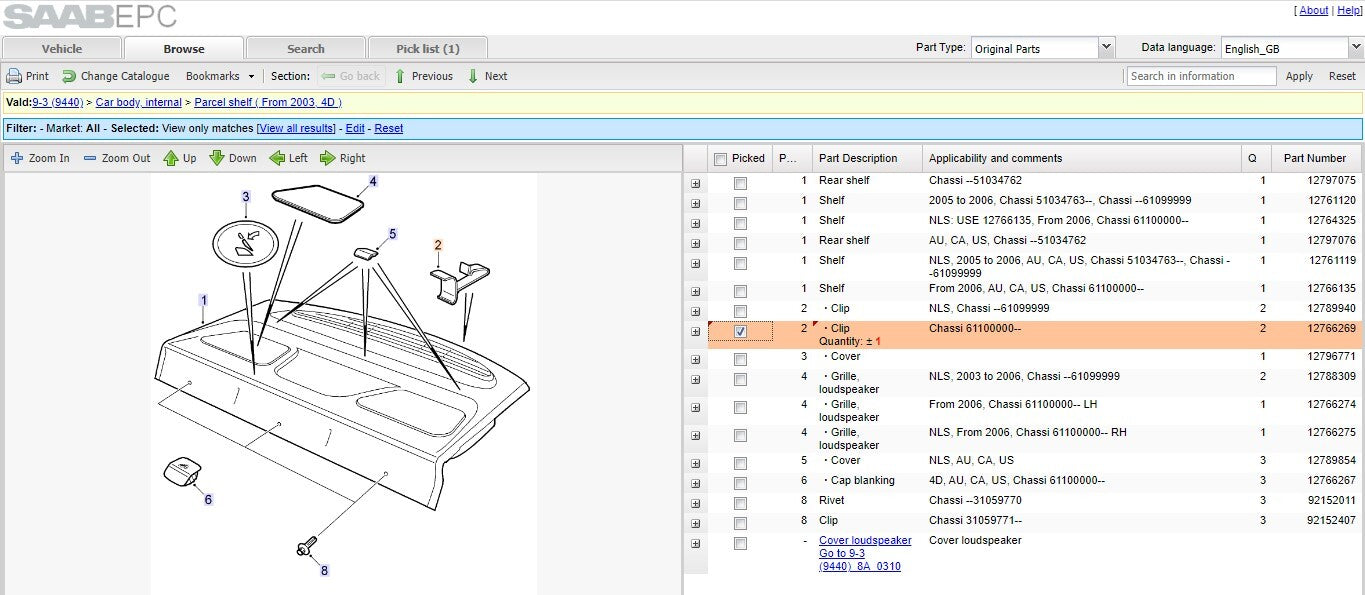
Task: Click the Reset search button
Action: (1342, 76)
